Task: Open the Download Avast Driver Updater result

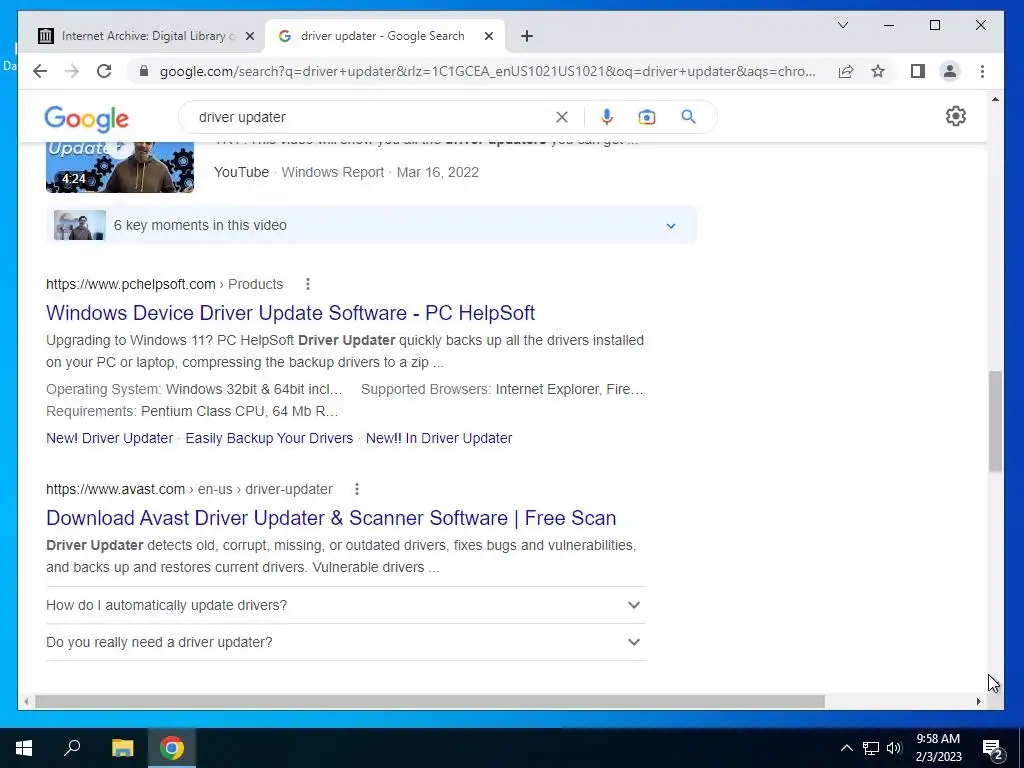Action: point(331,518)
